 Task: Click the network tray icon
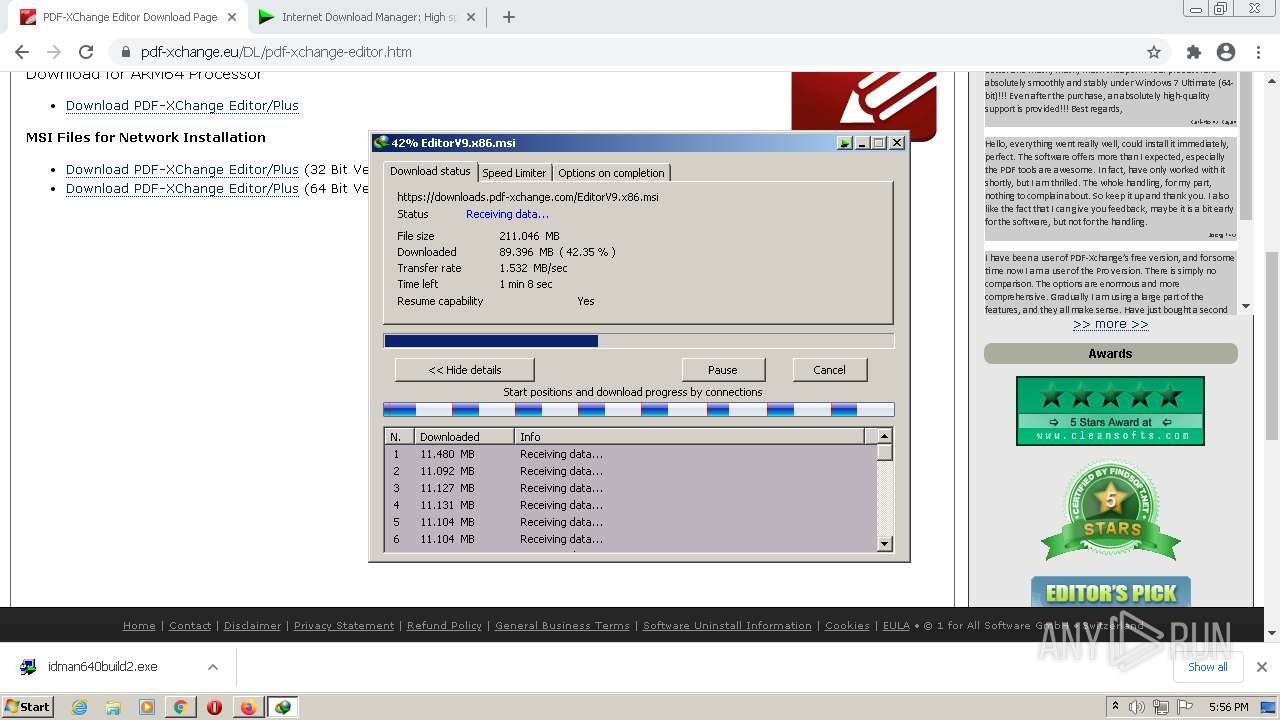pyautogui.click(x=1161, y=707)
